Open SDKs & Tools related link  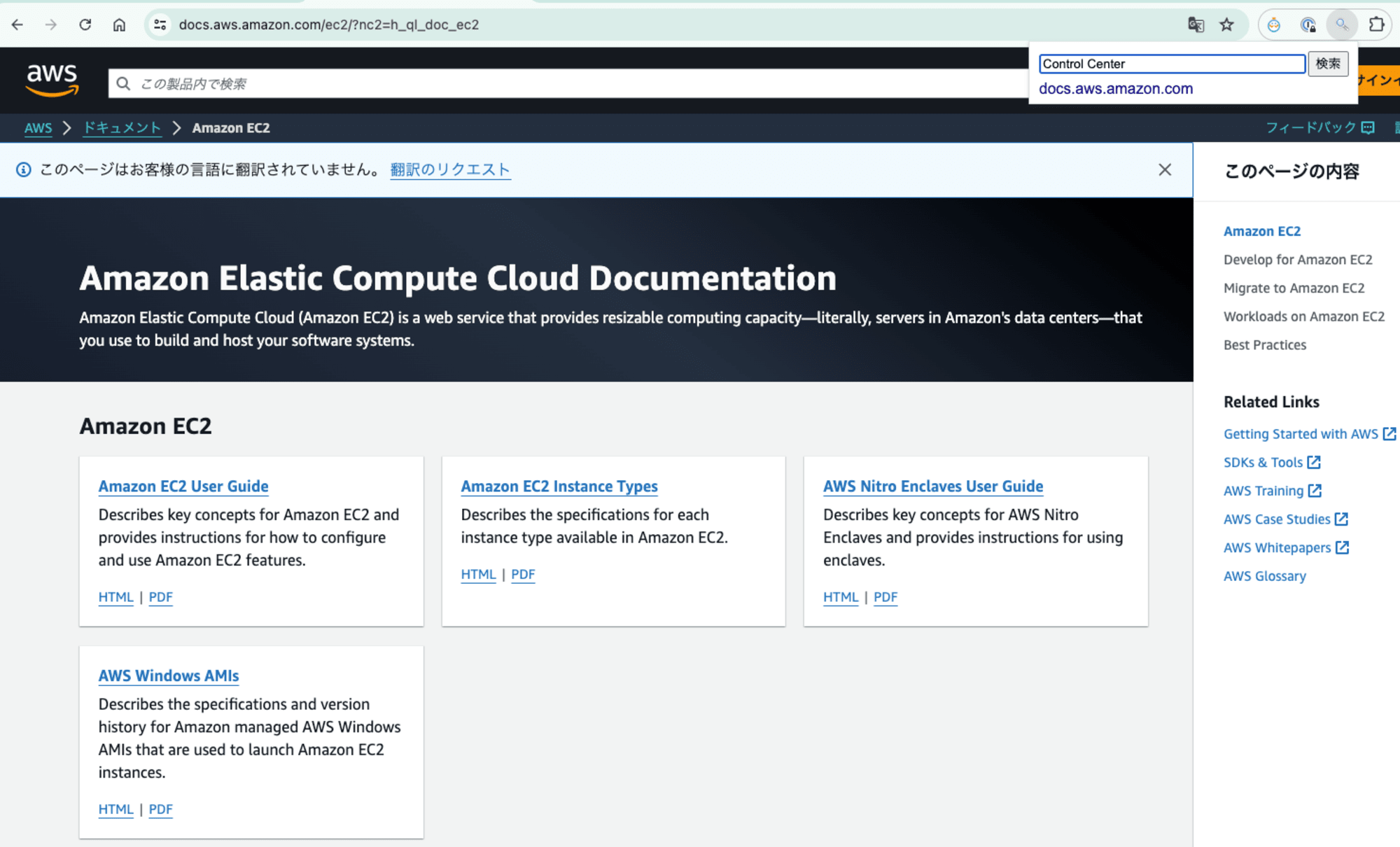click(1263, 462)
